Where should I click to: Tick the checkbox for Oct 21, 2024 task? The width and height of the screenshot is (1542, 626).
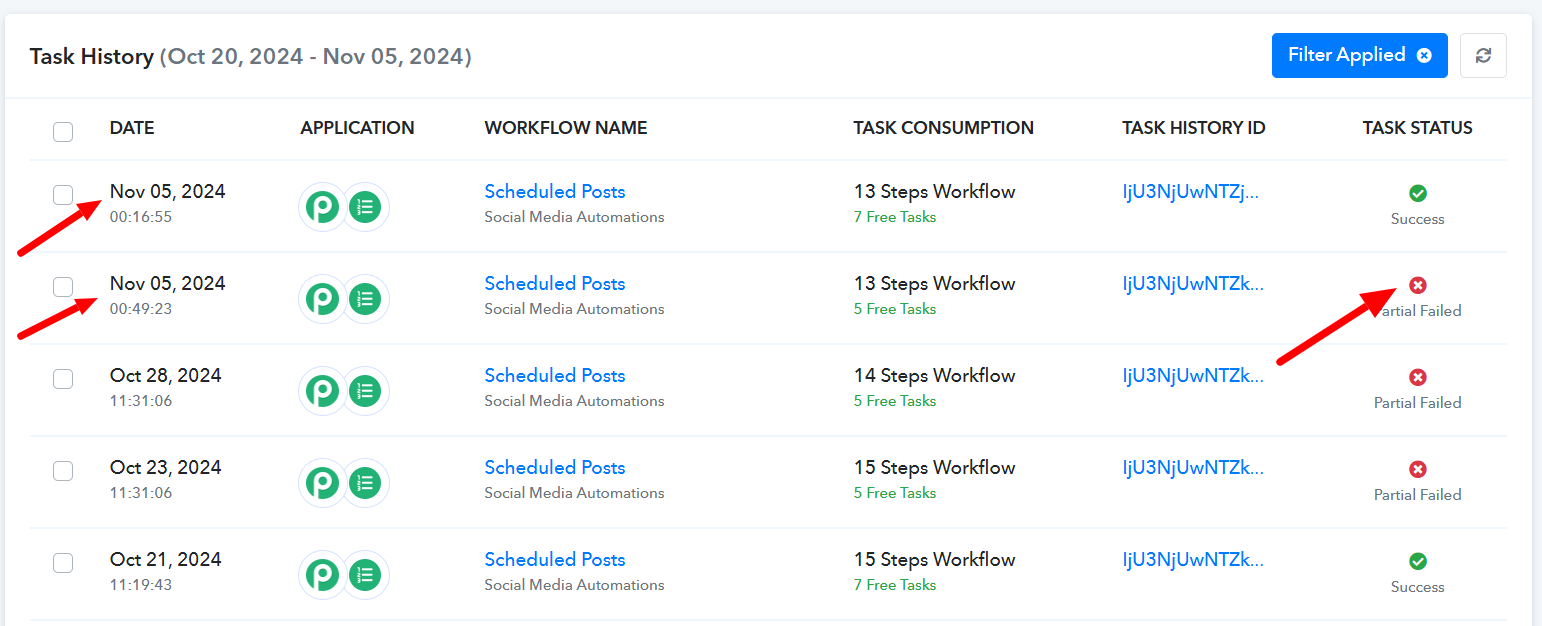point(63,562)
